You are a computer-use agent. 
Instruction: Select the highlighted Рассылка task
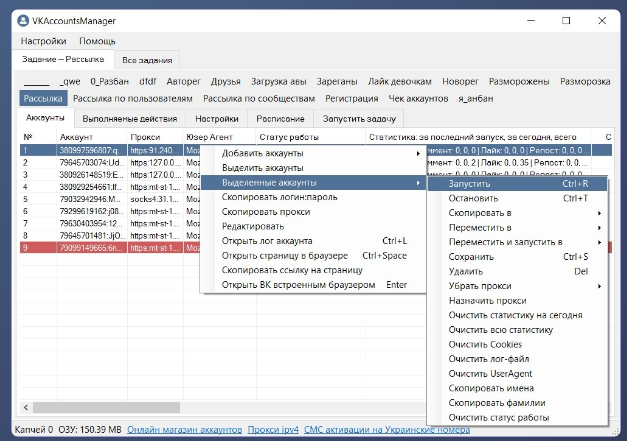click(43, 98)
